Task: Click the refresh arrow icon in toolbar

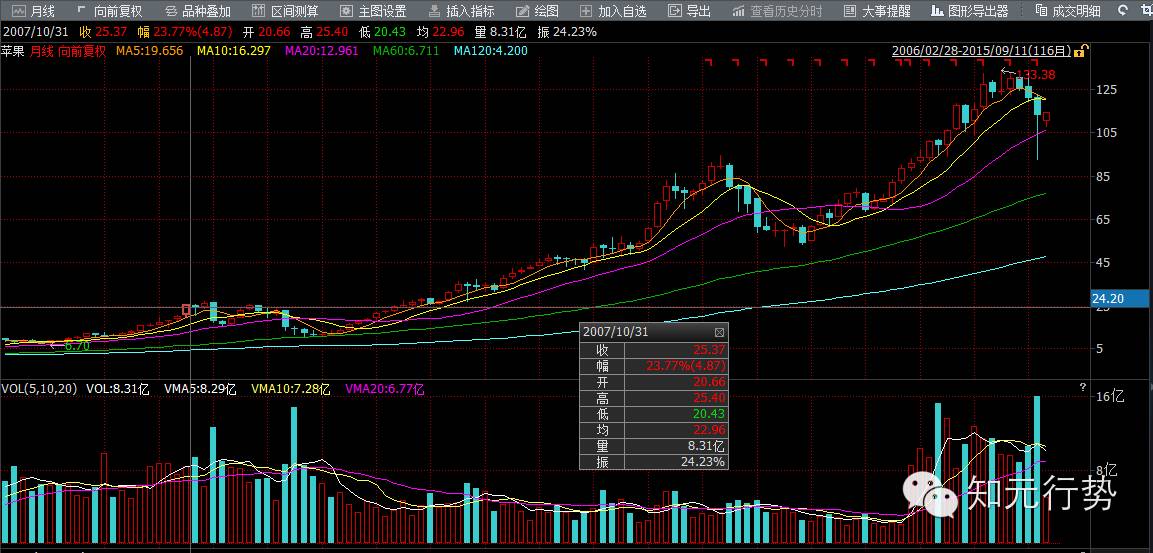Action: 1123,11
